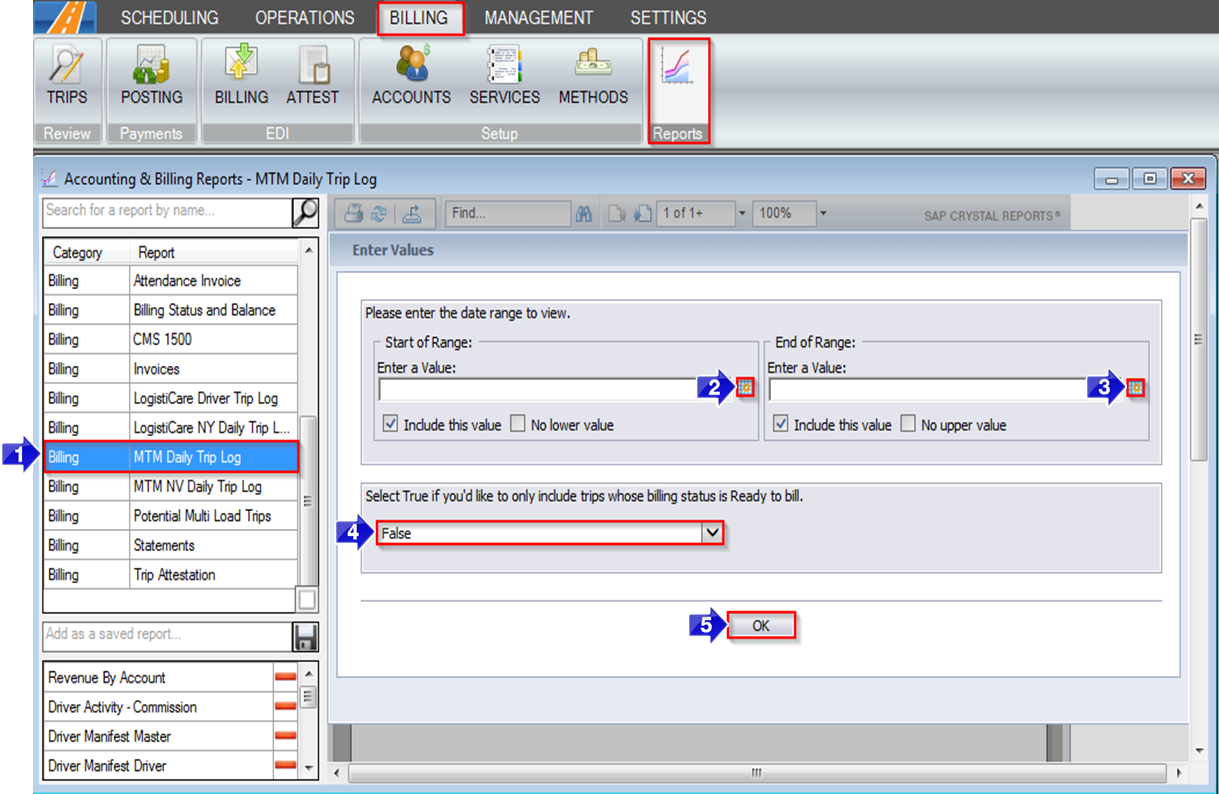Click the print report icon

click(353, 213)
